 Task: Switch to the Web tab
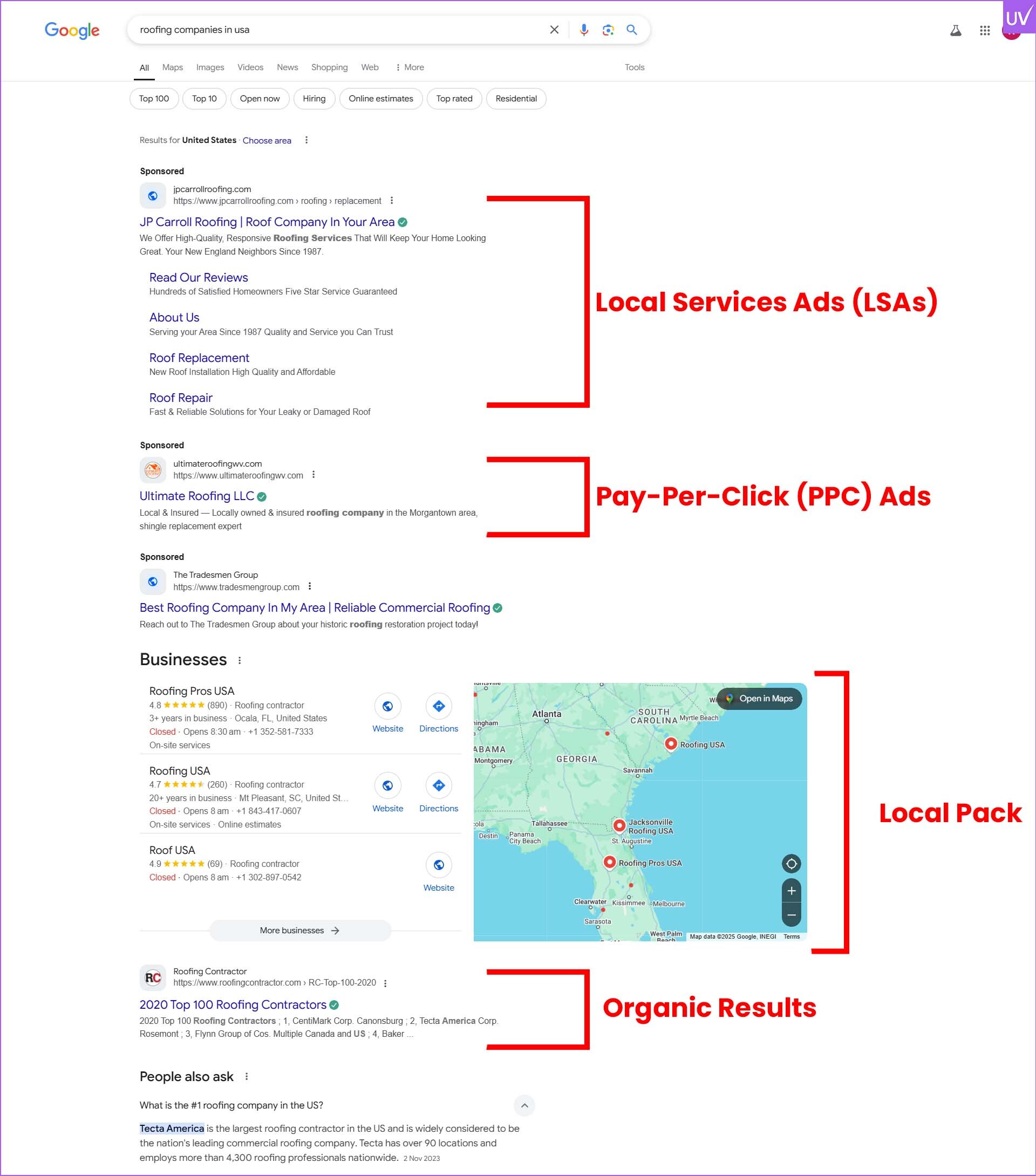click(370, 67)
